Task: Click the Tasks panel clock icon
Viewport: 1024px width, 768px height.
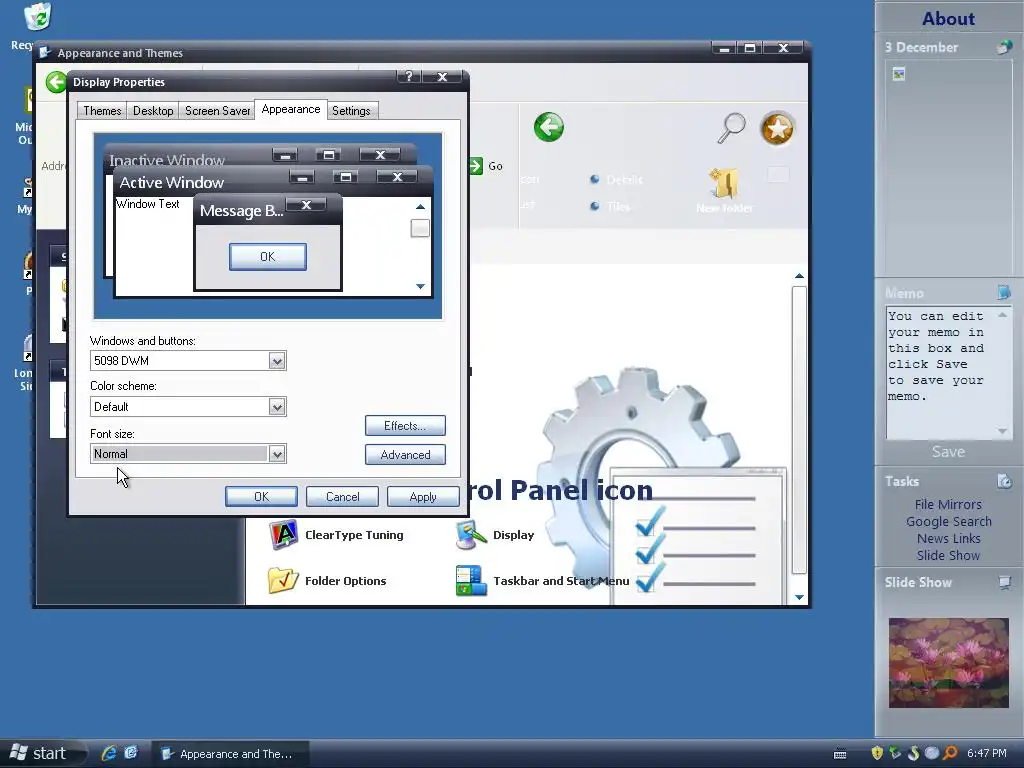Action: [x=1004, y=481]
